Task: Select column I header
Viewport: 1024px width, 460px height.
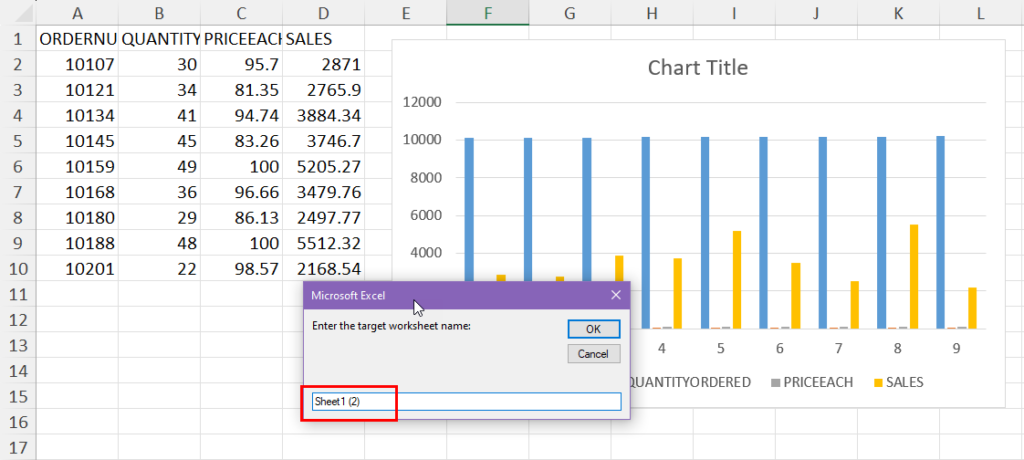Action: (x=734, y=13)
